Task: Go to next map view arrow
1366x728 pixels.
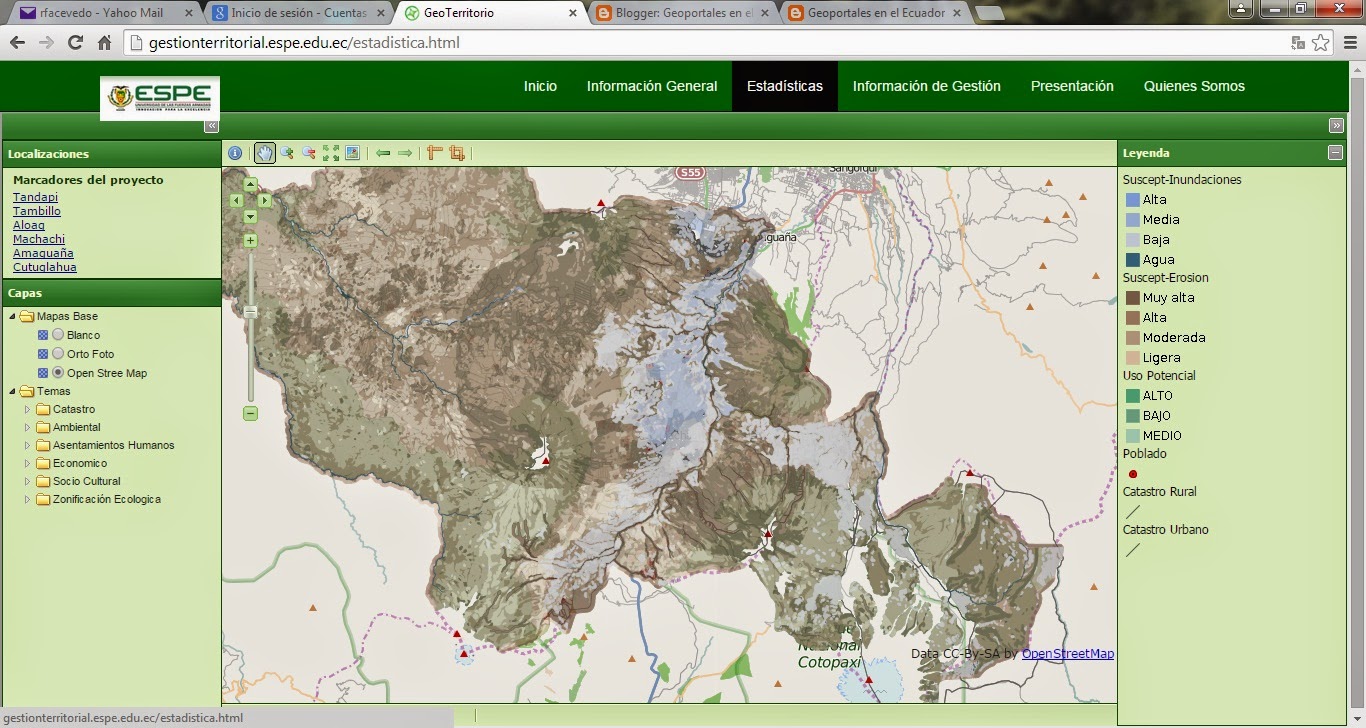Action: pyautogui.click(x=405, y=153)
